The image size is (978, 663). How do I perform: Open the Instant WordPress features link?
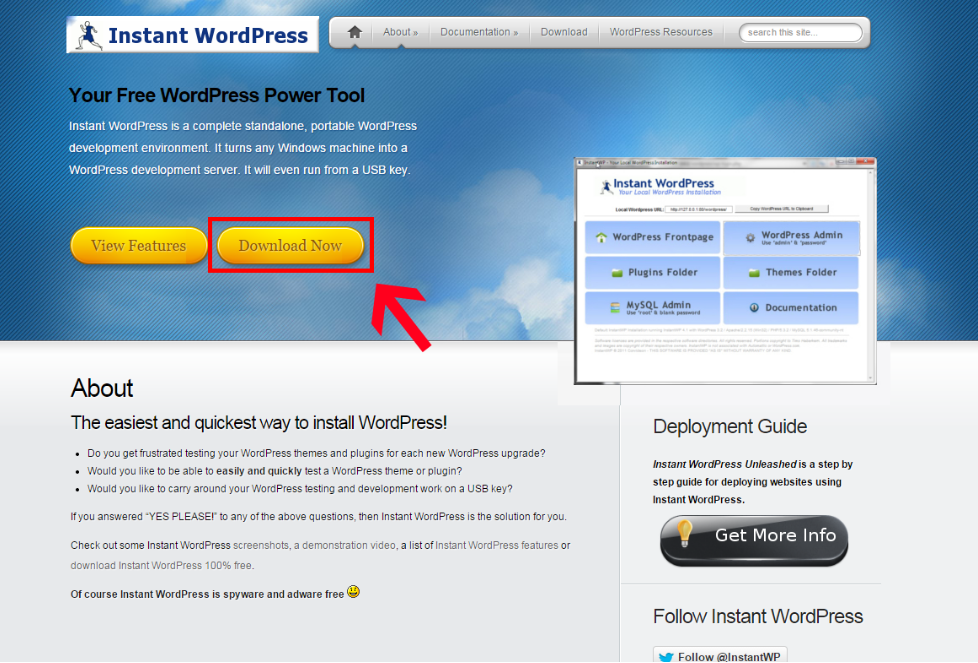tap(496, 545)
